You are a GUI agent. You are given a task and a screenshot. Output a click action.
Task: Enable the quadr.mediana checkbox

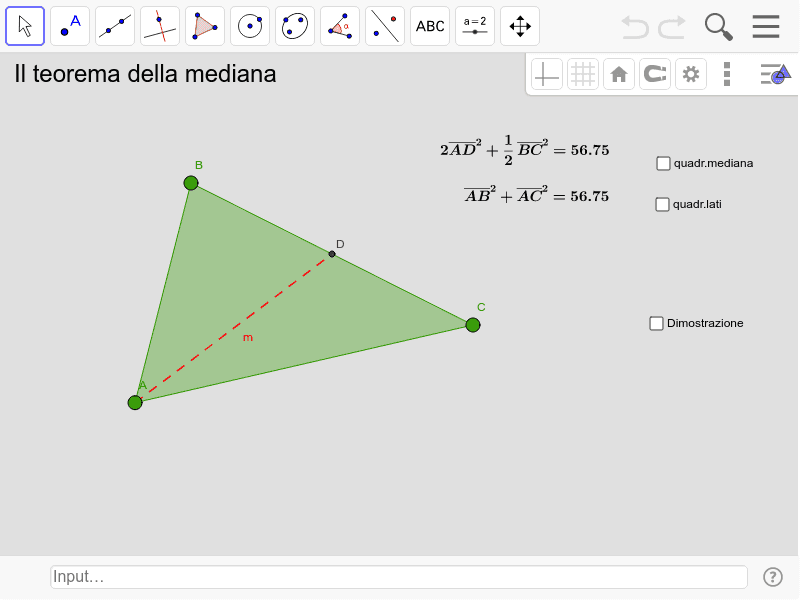(663, 163)
